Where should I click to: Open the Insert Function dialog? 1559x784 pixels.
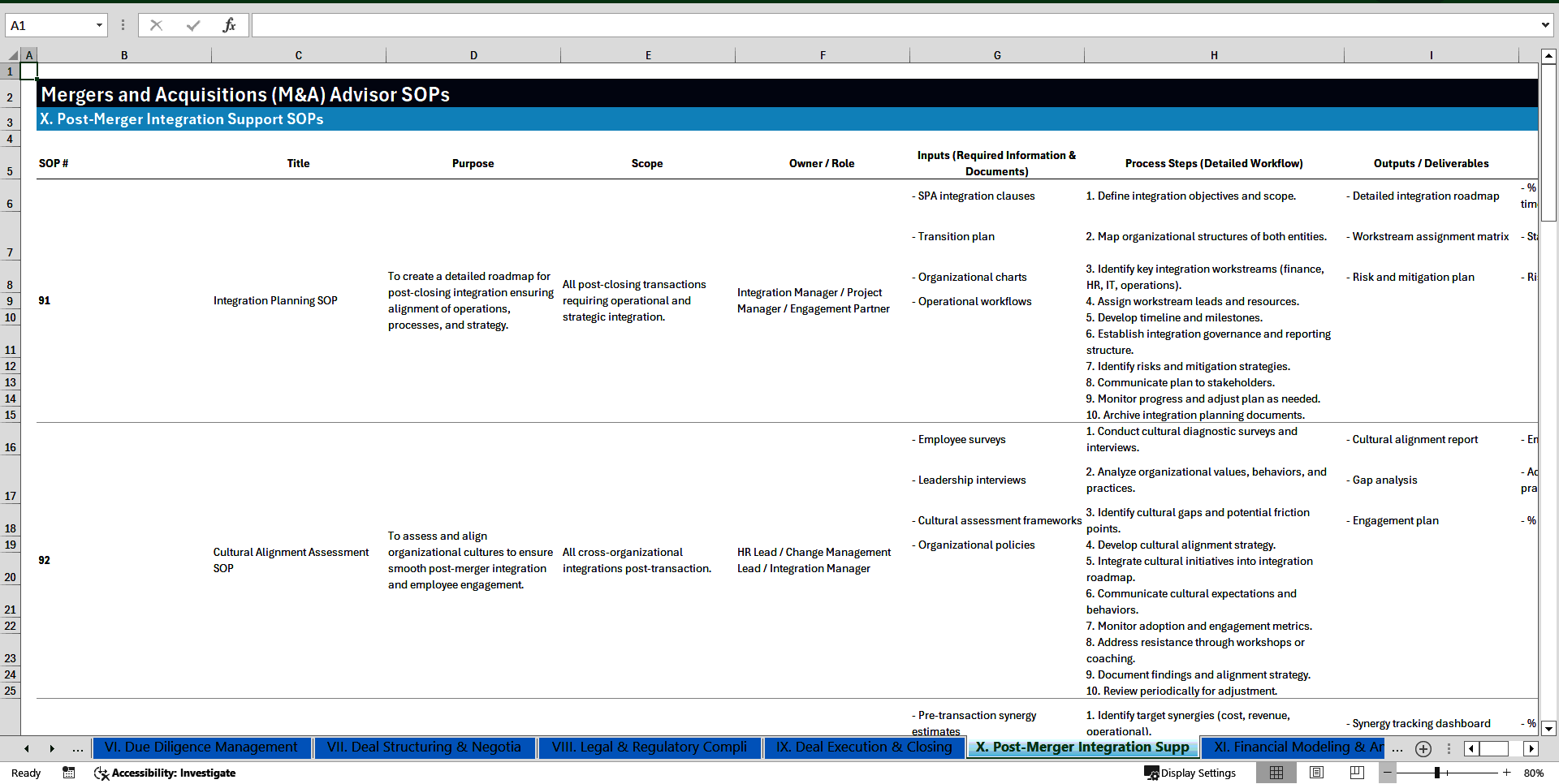pos(230,24)
